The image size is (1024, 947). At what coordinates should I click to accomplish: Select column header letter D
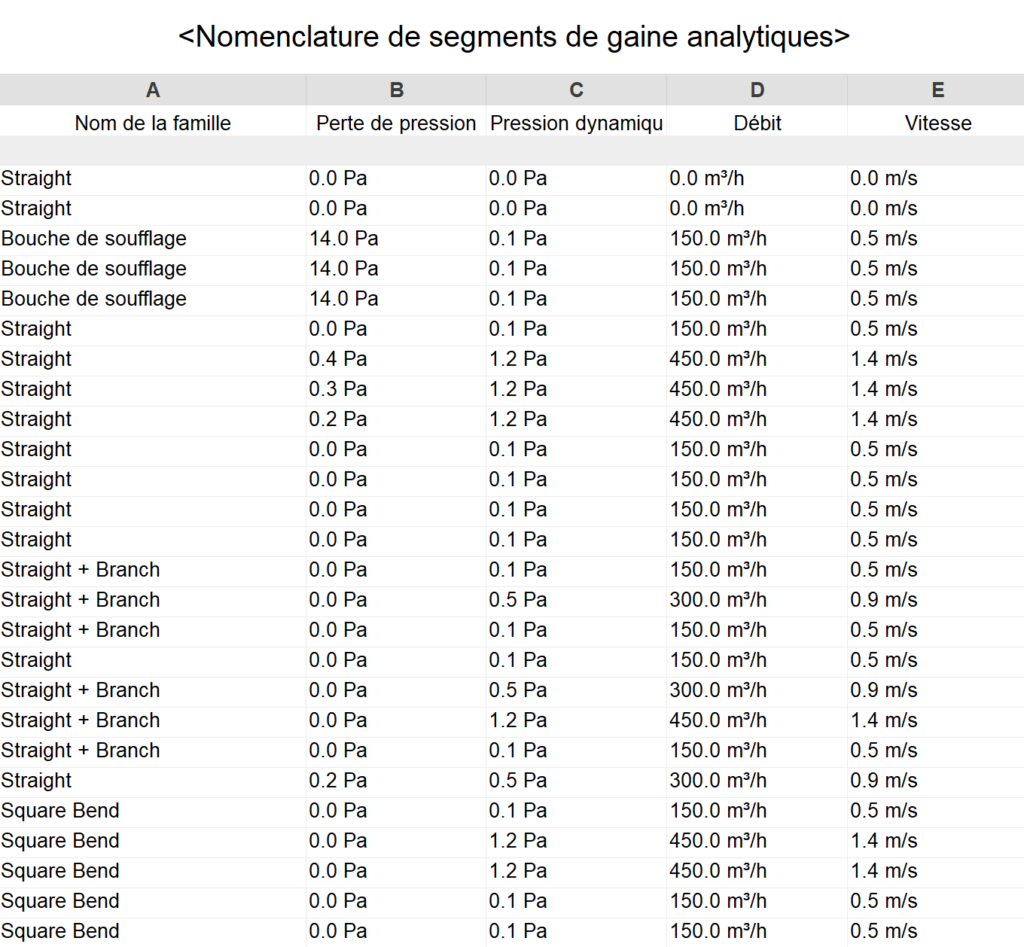(x=757, y=90)
